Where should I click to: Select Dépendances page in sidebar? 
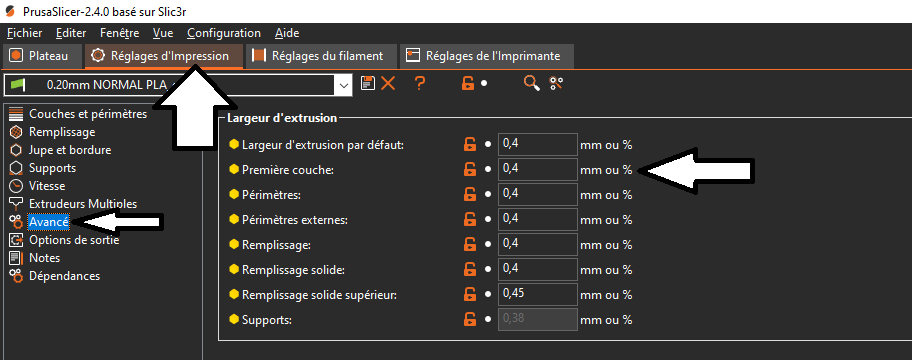[65, 276]
